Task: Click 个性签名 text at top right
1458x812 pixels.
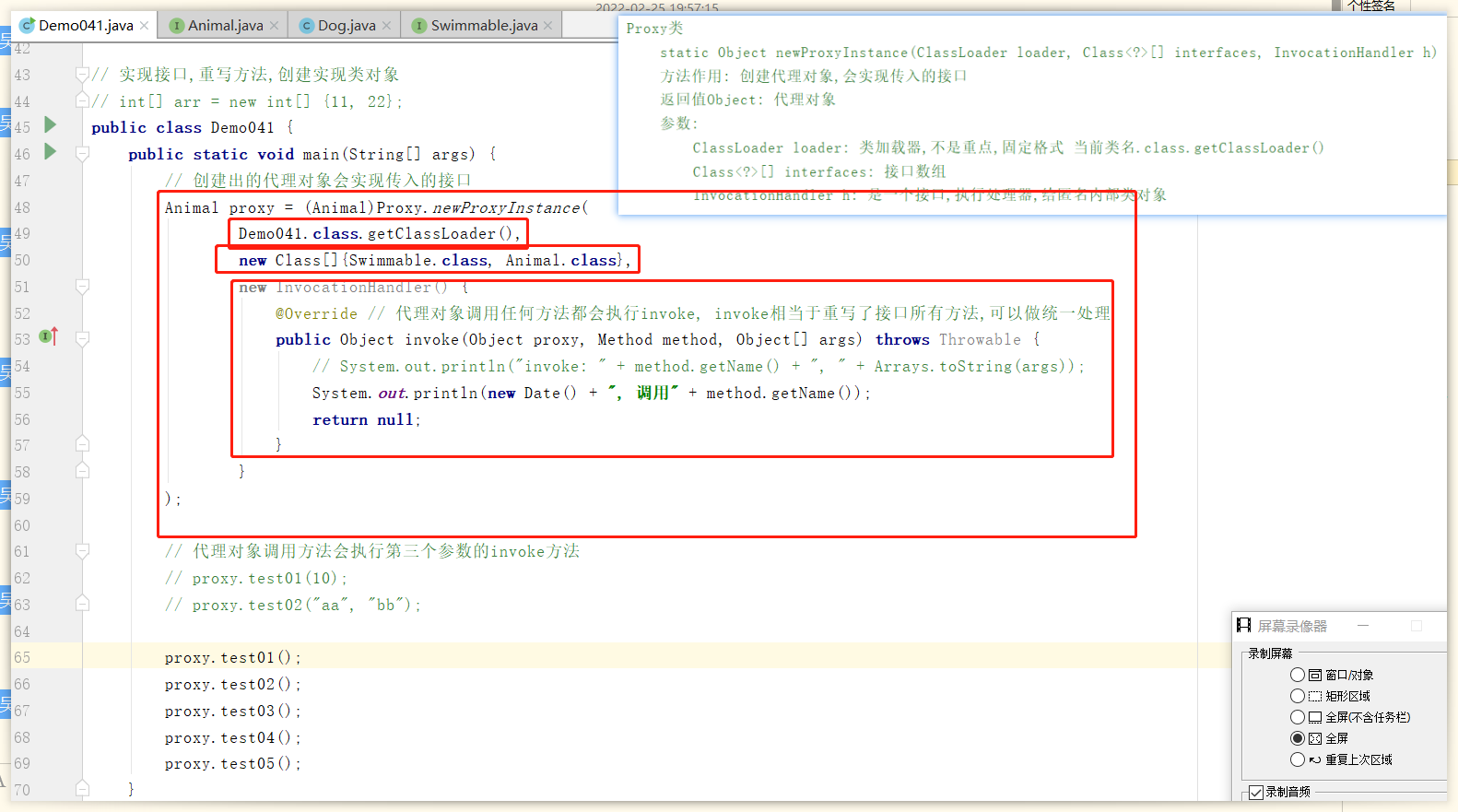Action: pos(1371,6)
